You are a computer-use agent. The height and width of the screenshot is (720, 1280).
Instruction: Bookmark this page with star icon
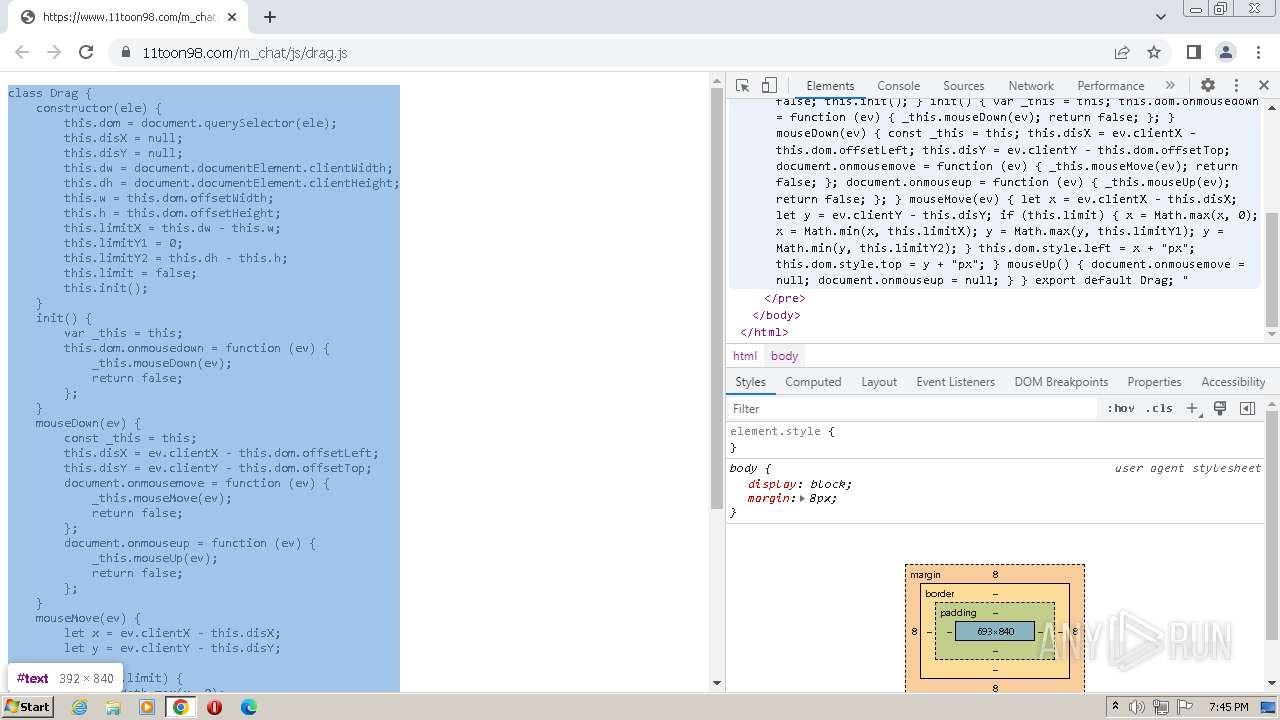(1154, 52)
